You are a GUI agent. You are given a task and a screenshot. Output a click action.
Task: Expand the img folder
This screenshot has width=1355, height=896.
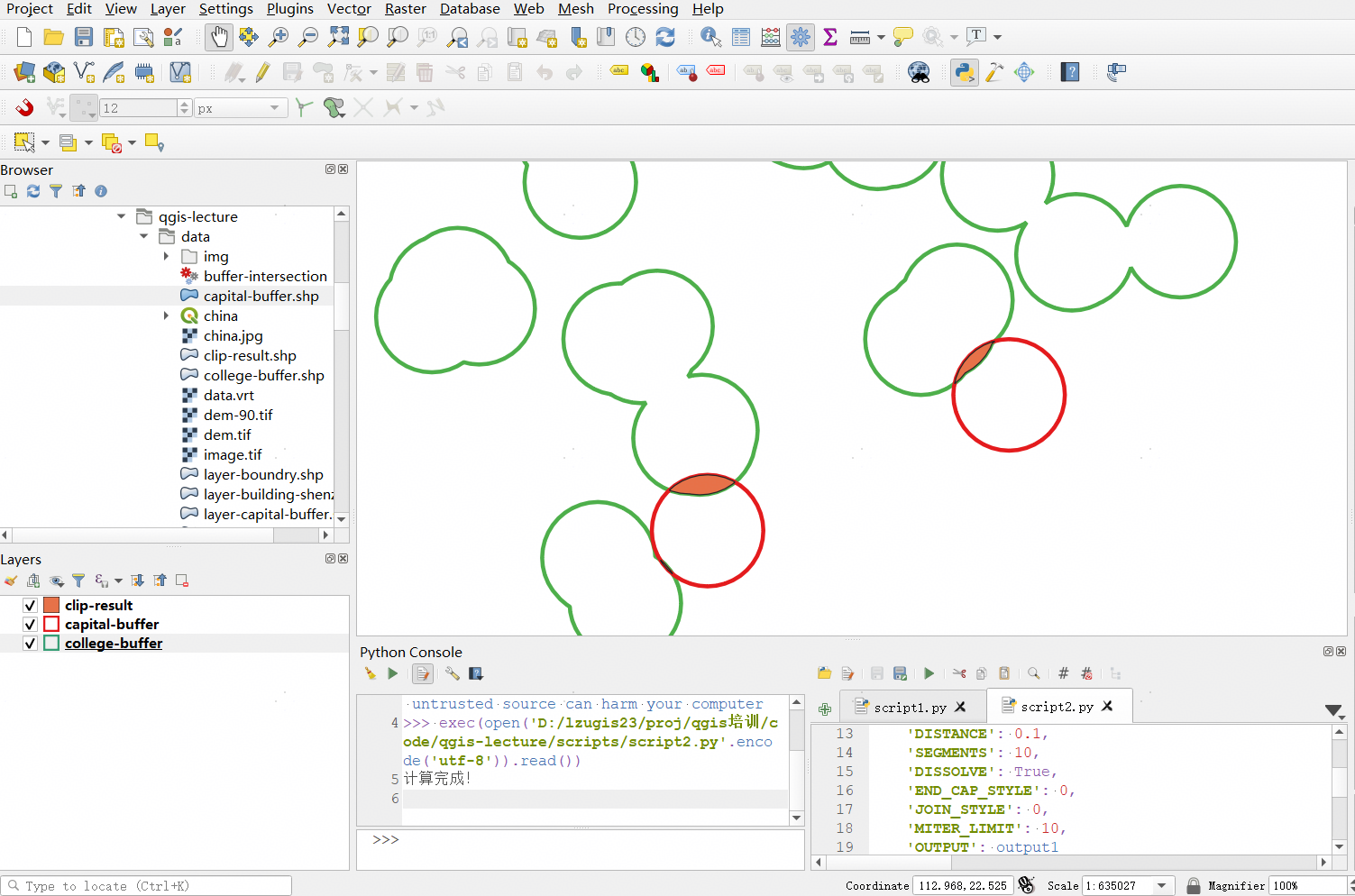pyautogui.click(x=166, y=257)
